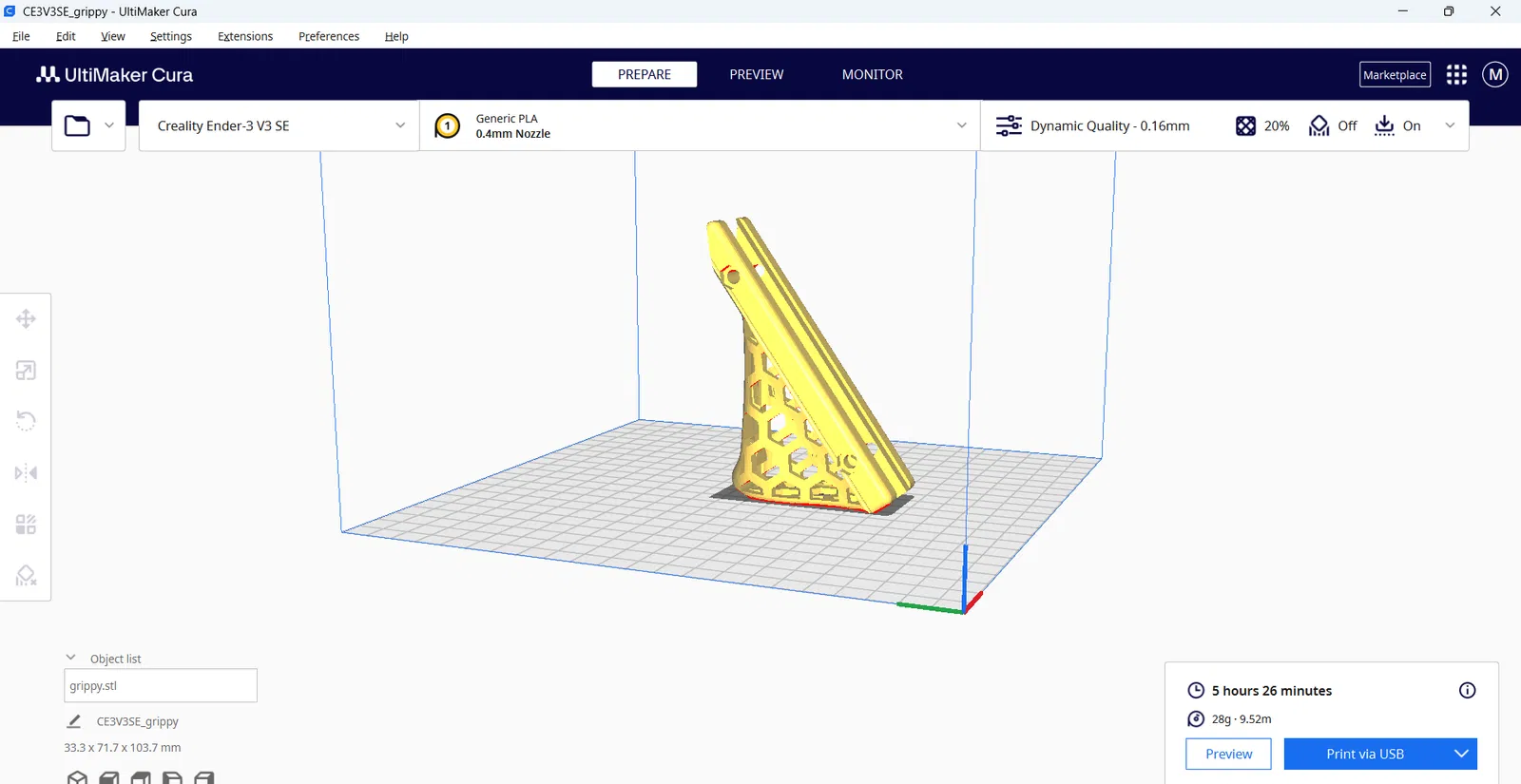Open the Help menu
The width and height of the screenshot is (1521, 784).
pyautogui.click(x=396, y=36)
